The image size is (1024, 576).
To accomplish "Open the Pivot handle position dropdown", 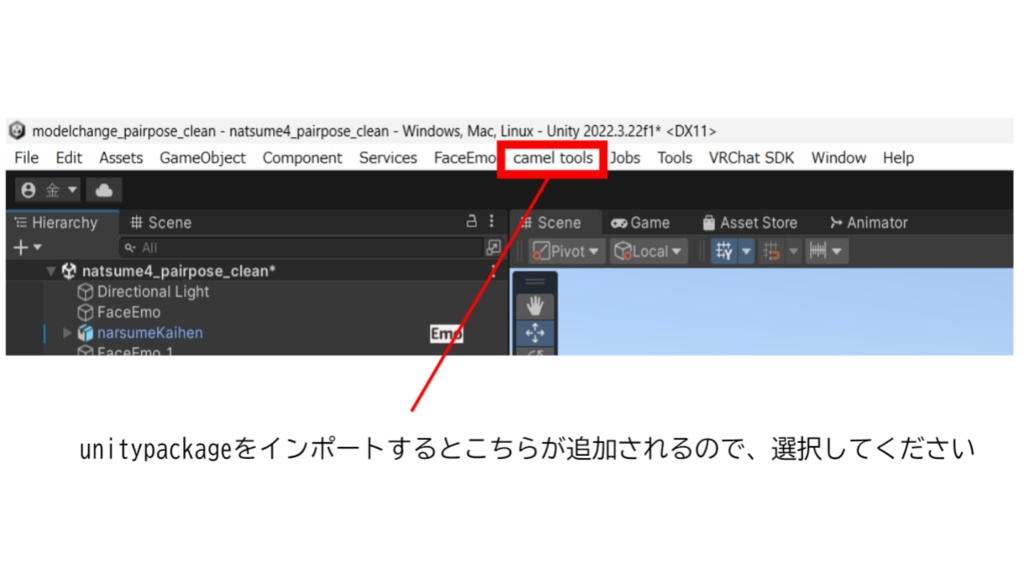I will pos(566,251).
